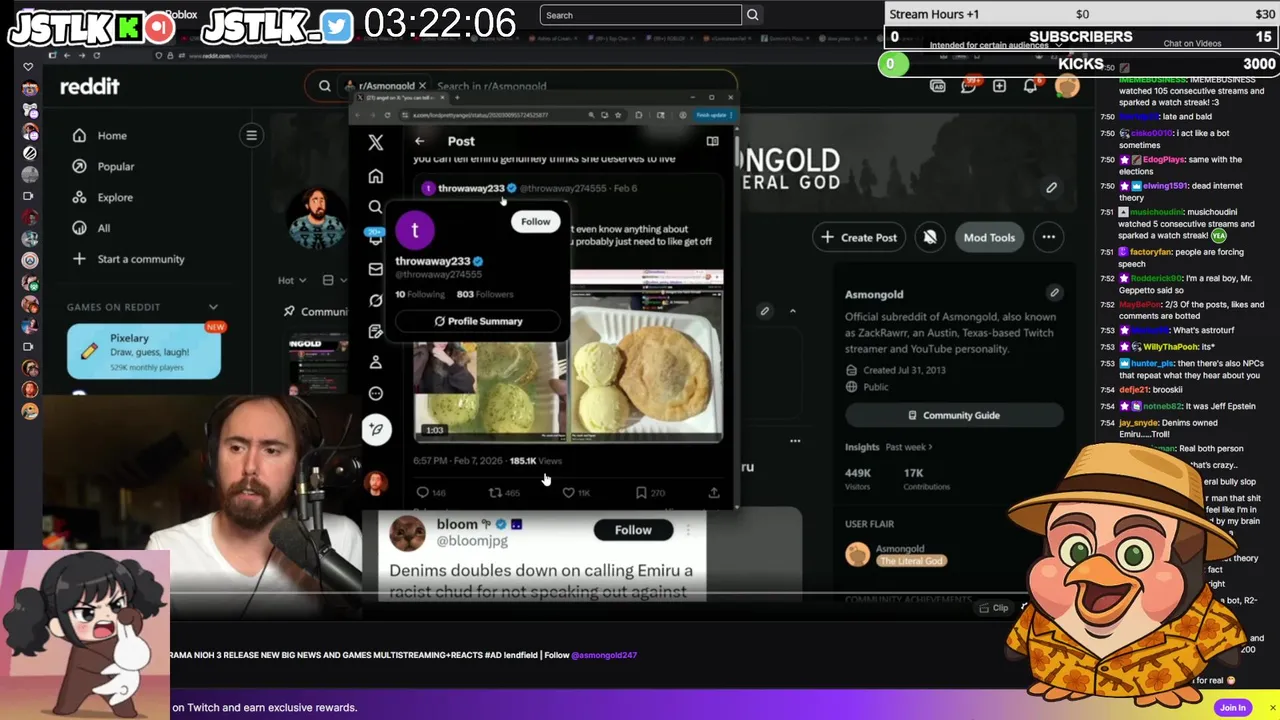1280x720 pixels.
Task: Click the 803 Followers count
Action: pyautogui.click(x=485, y=294)
